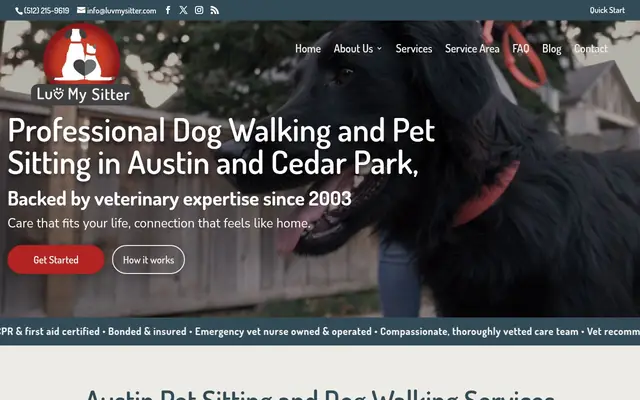
Task: Click info@luvmysitter.com email link
Action: click(121, 11)
